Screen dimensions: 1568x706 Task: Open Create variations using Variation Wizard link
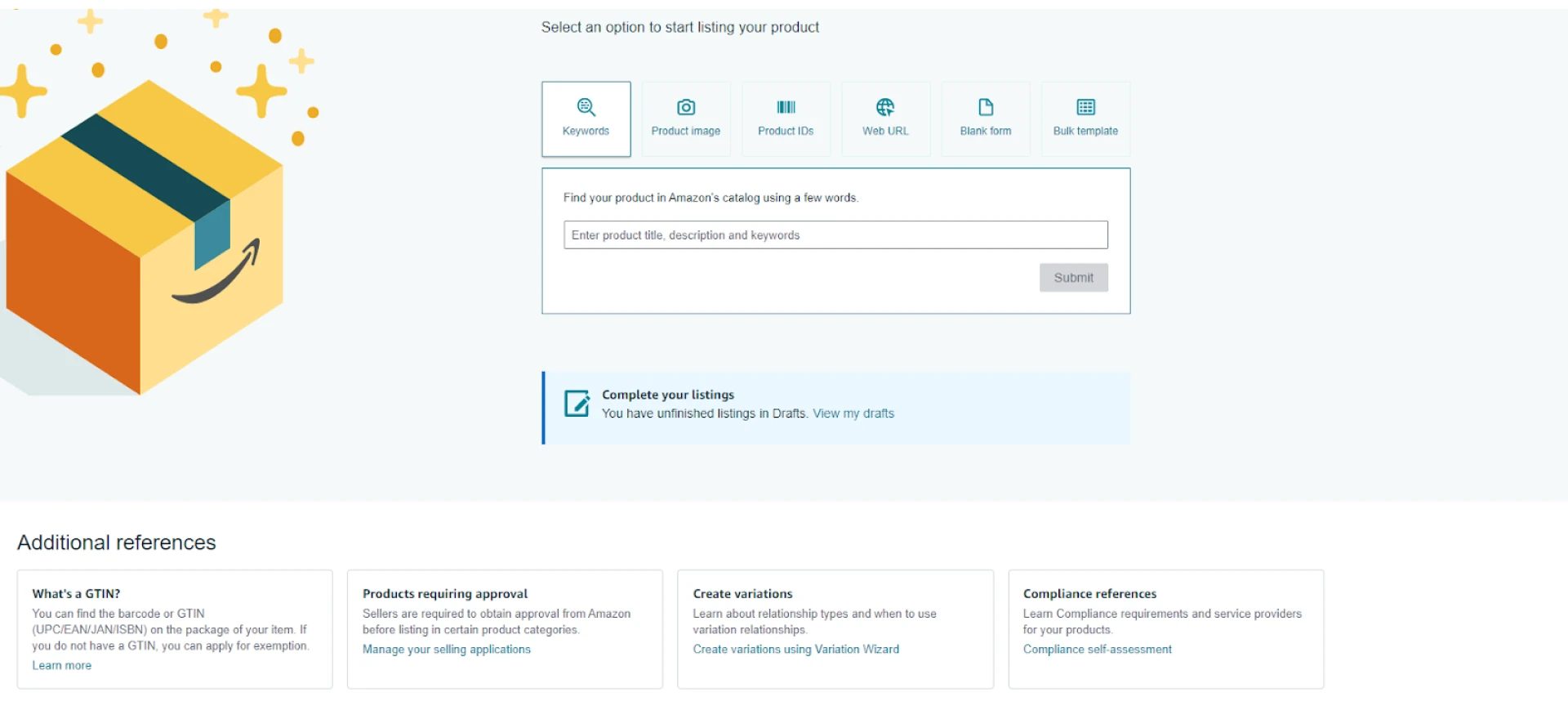[796, 649]
